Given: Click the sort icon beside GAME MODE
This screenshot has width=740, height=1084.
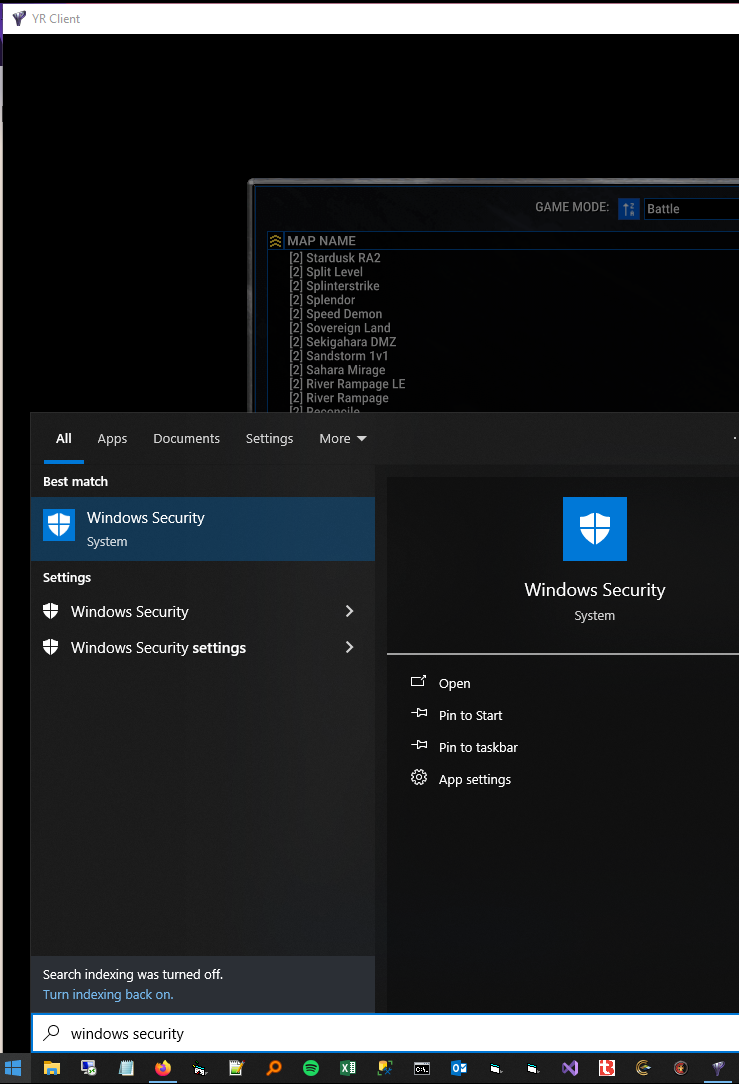Looking at the screenshot, I should (629, 209).
